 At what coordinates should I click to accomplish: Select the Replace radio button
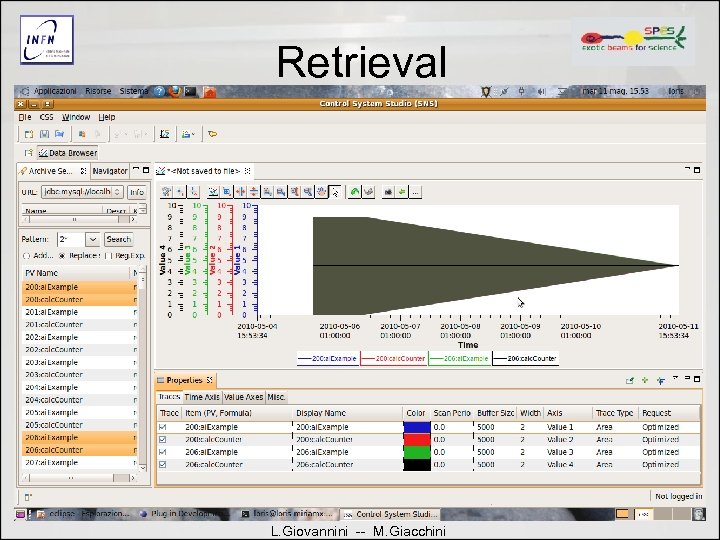point(62,256)
